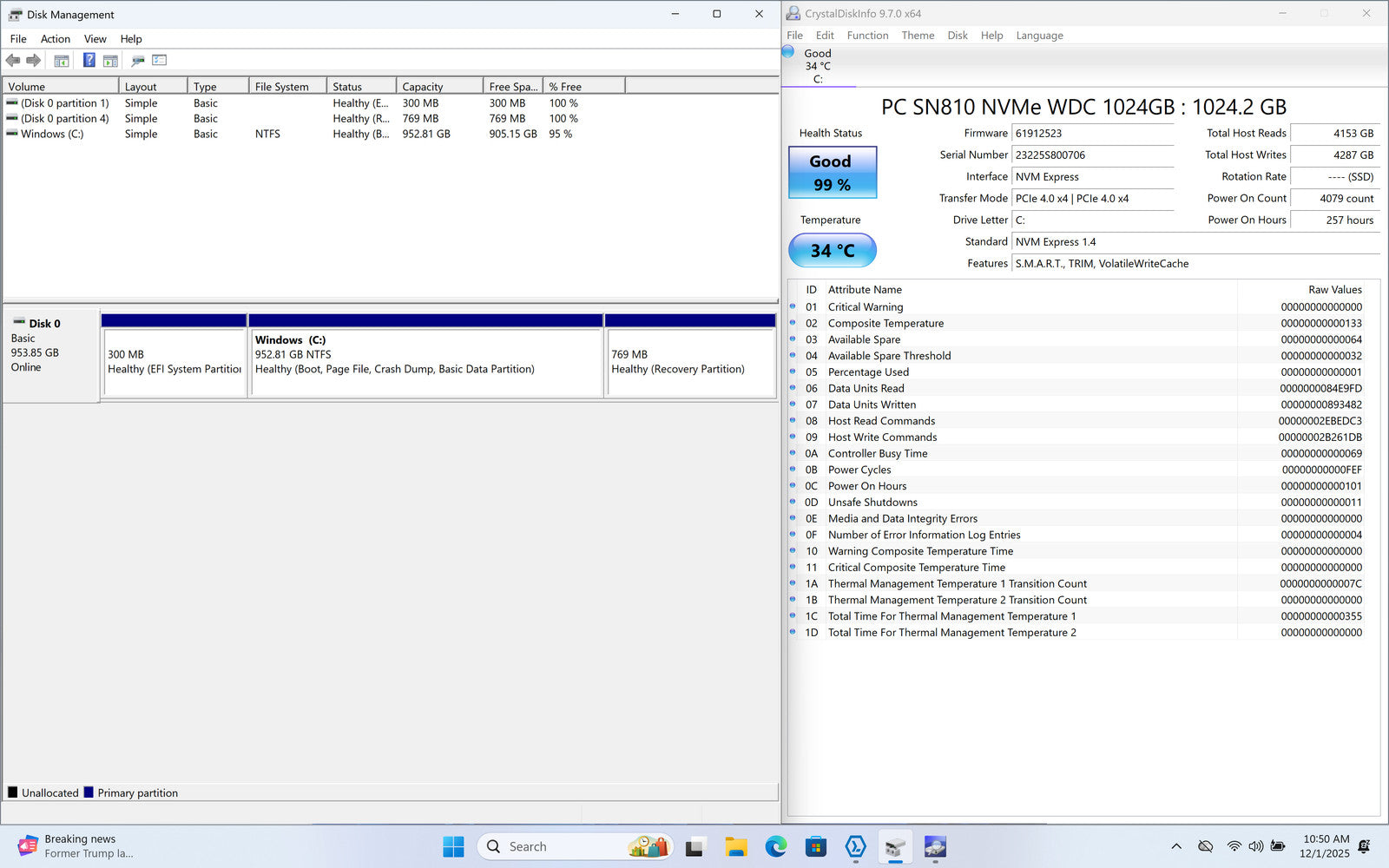Open the Function menu in CrystalDiskInfo
This screenshot has width=1389, height=868.
pos(867,36)
